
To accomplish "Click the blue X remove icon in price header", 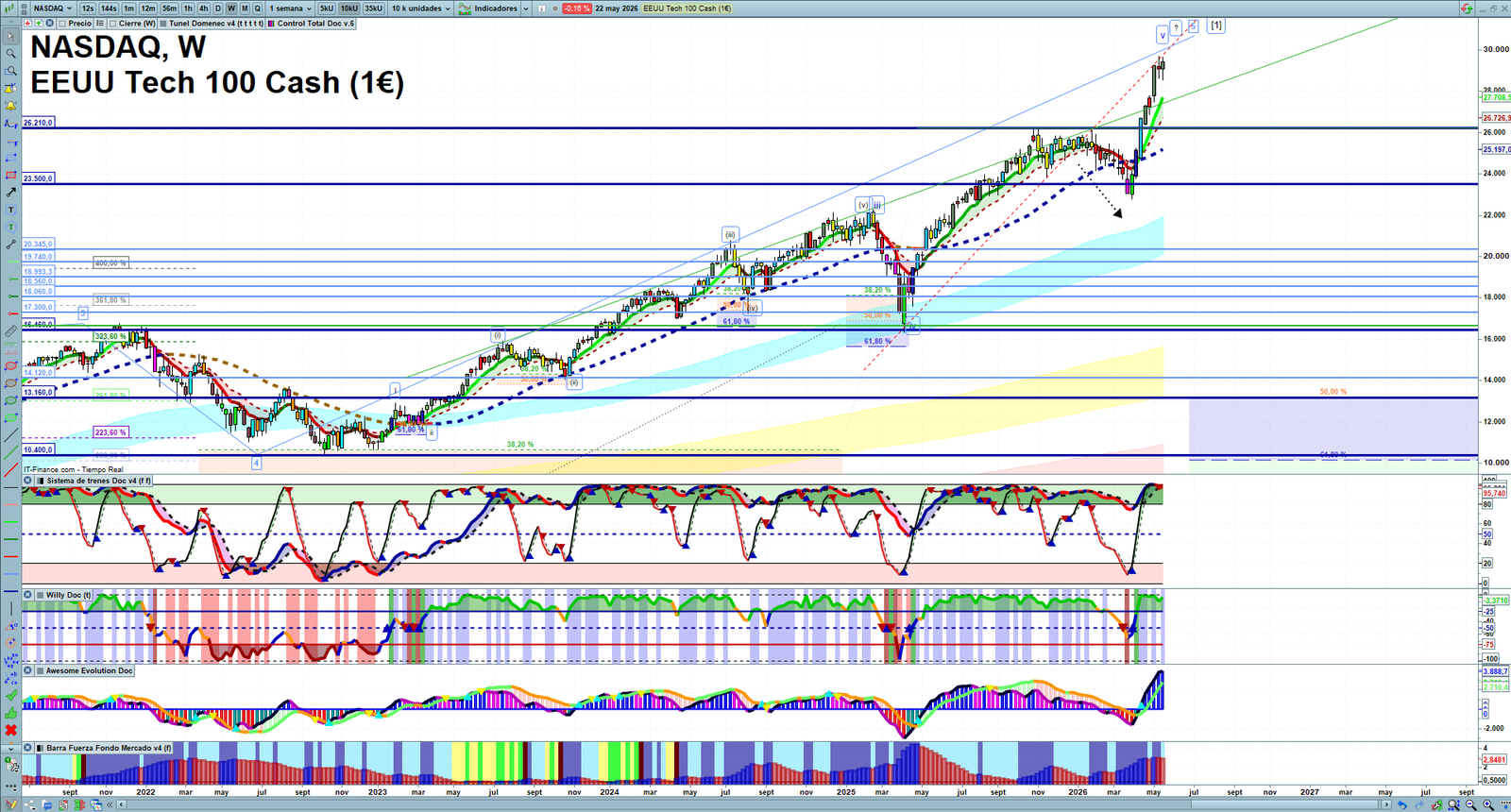I will tap(49, 24).
